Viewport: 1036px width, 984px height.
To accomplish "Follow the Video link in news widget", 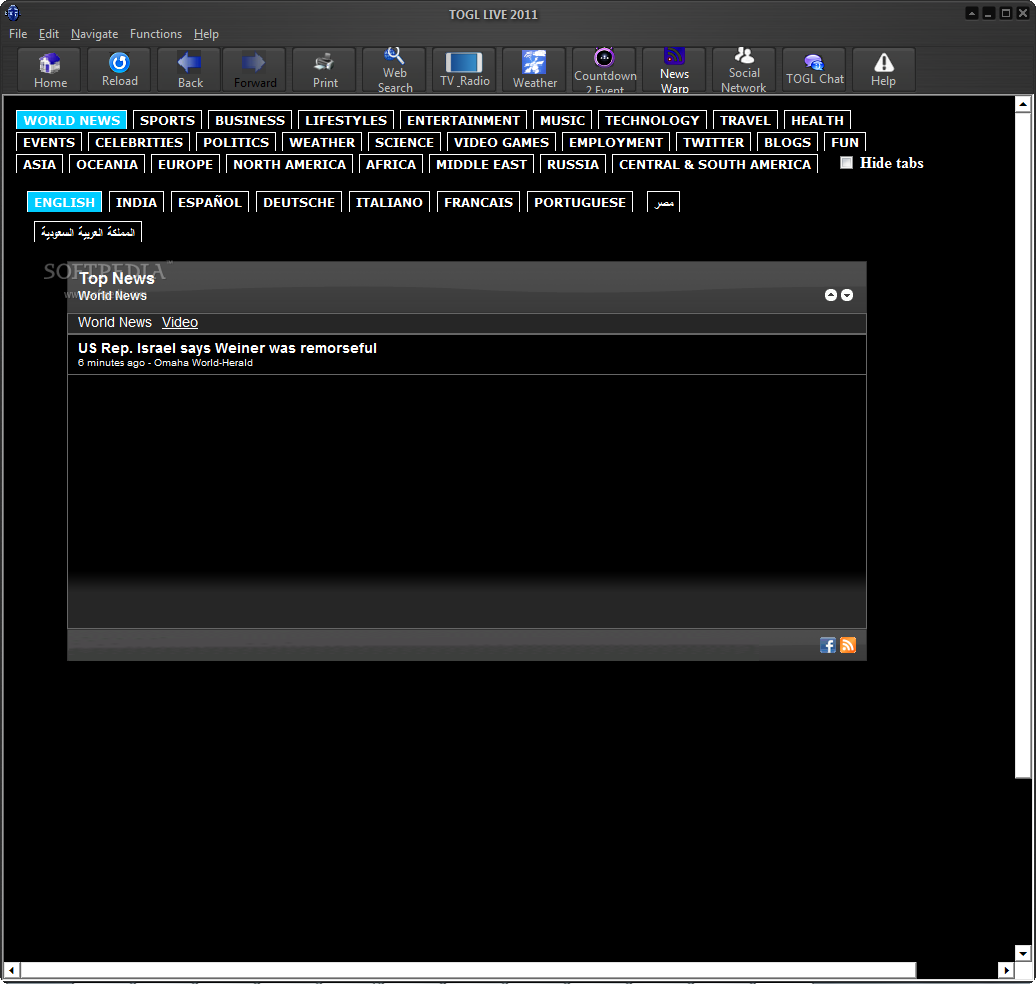I will click(180, 322).
